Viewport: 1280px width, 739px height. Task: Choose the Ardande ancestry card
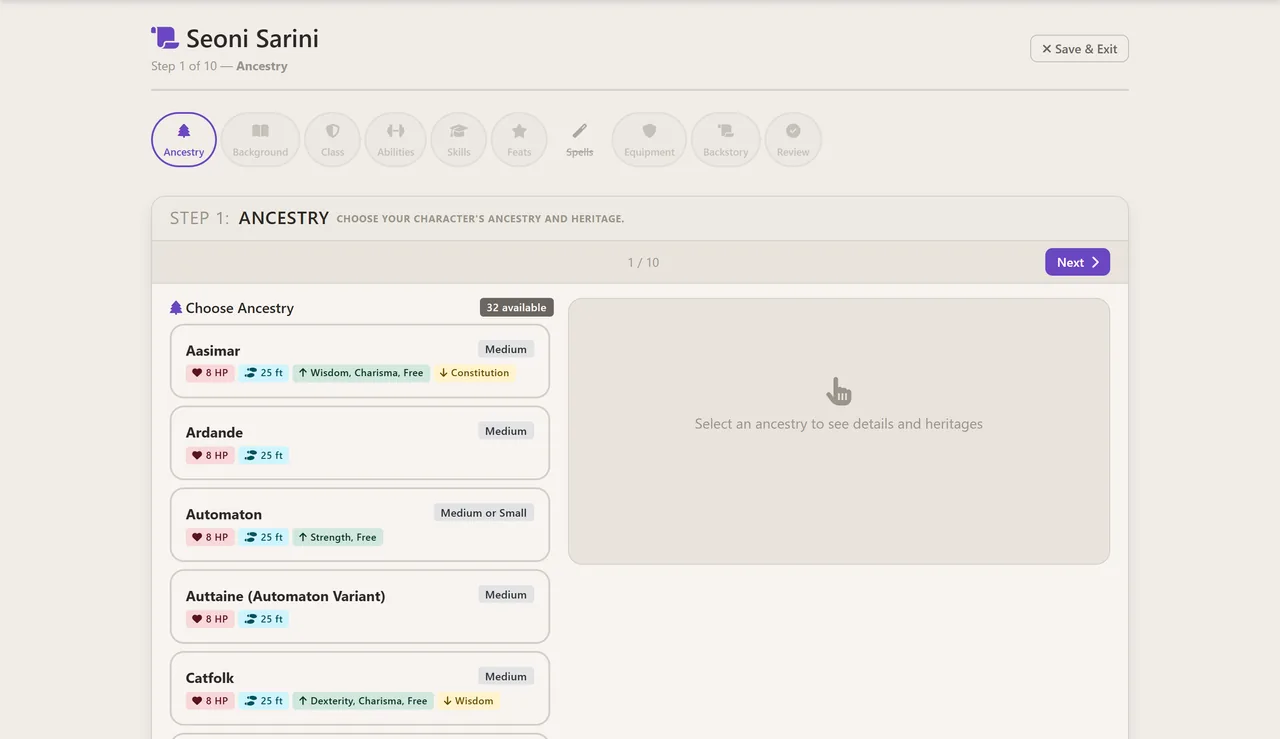pos(360,443)
